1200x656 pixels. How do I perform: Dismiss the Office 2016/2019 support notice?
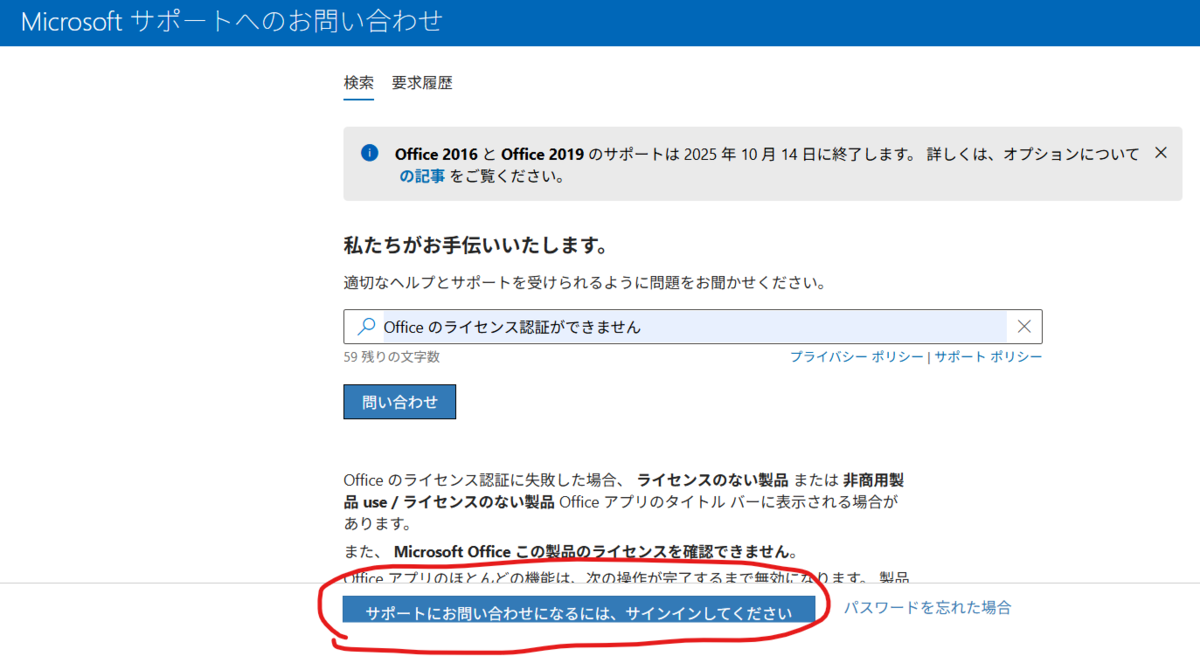coord(1161,153)
